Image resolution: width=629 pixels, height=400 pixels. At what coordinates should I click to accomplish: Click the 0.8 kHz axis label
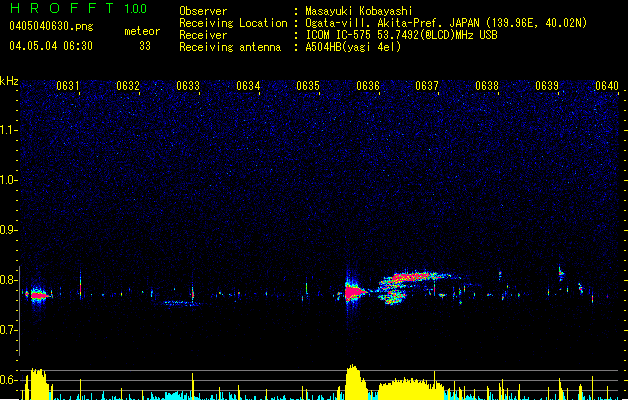pos(8,280)
